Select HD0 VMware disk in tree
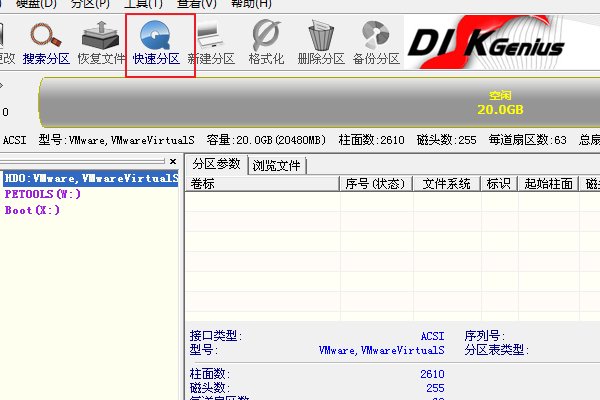 91,179
